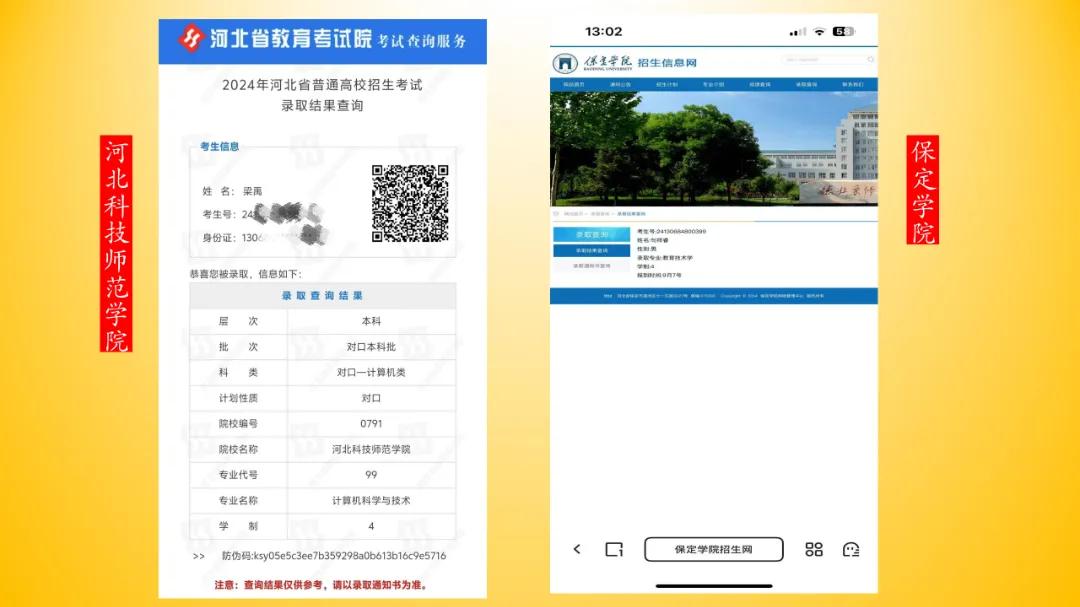Click the 院校编号 value 0791

tap(371, 424)
